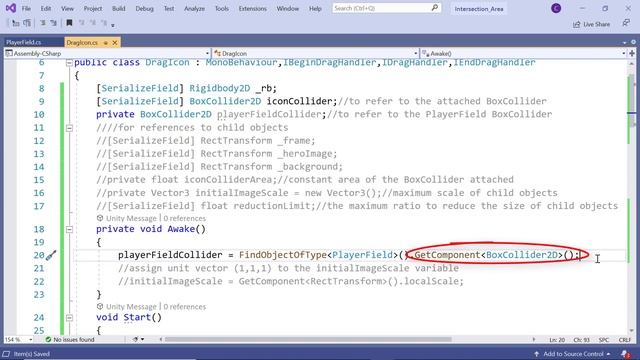Open the Debug menu

[144, 9]
